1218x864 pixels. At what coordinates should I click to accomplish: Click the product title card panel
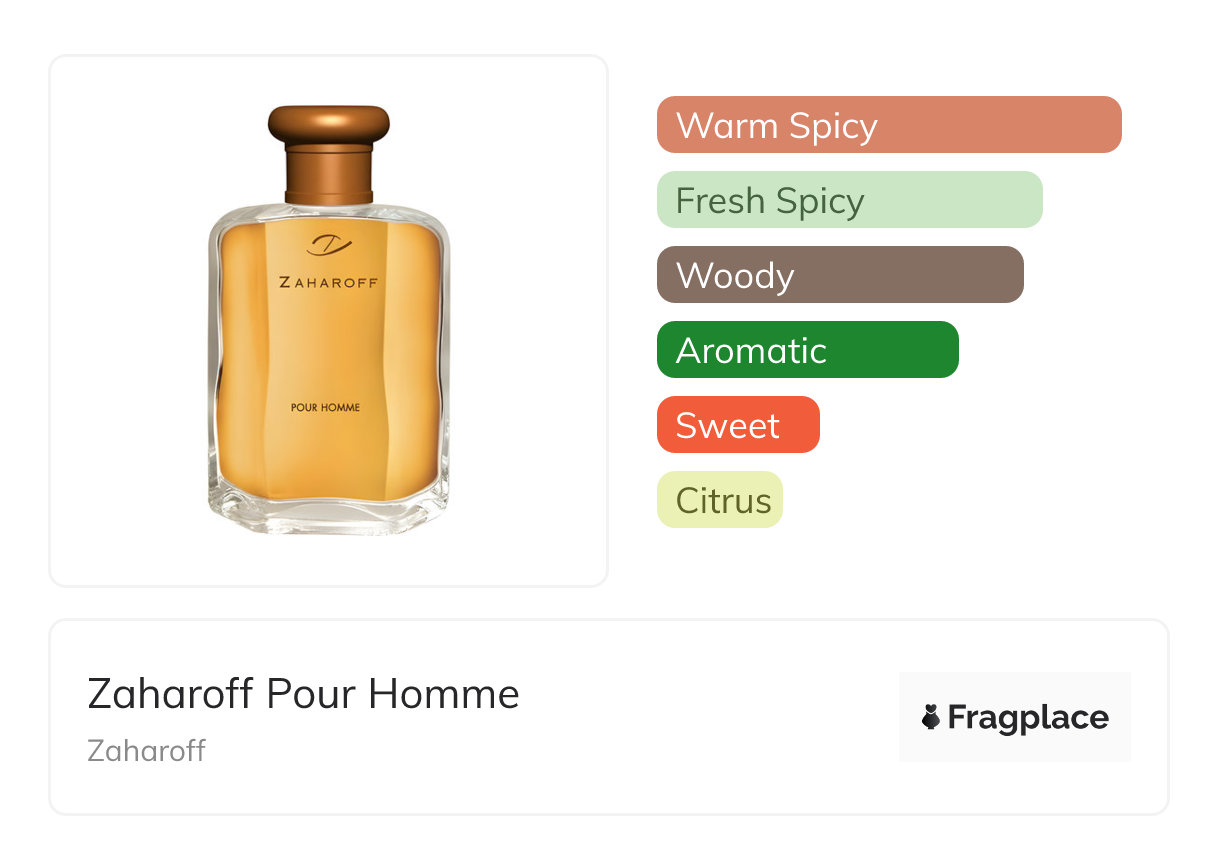[x=609, y=717]
